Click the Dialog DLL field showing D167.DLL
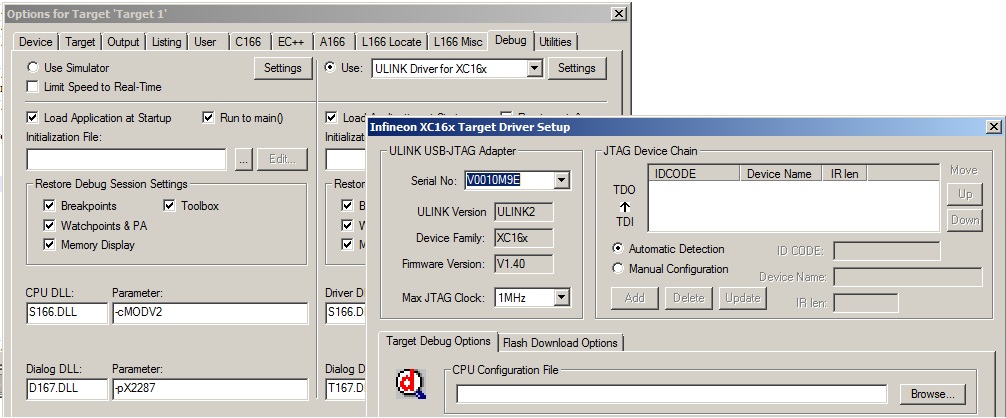Screen dimensions: 1006x418 click(x=67, y=389)
